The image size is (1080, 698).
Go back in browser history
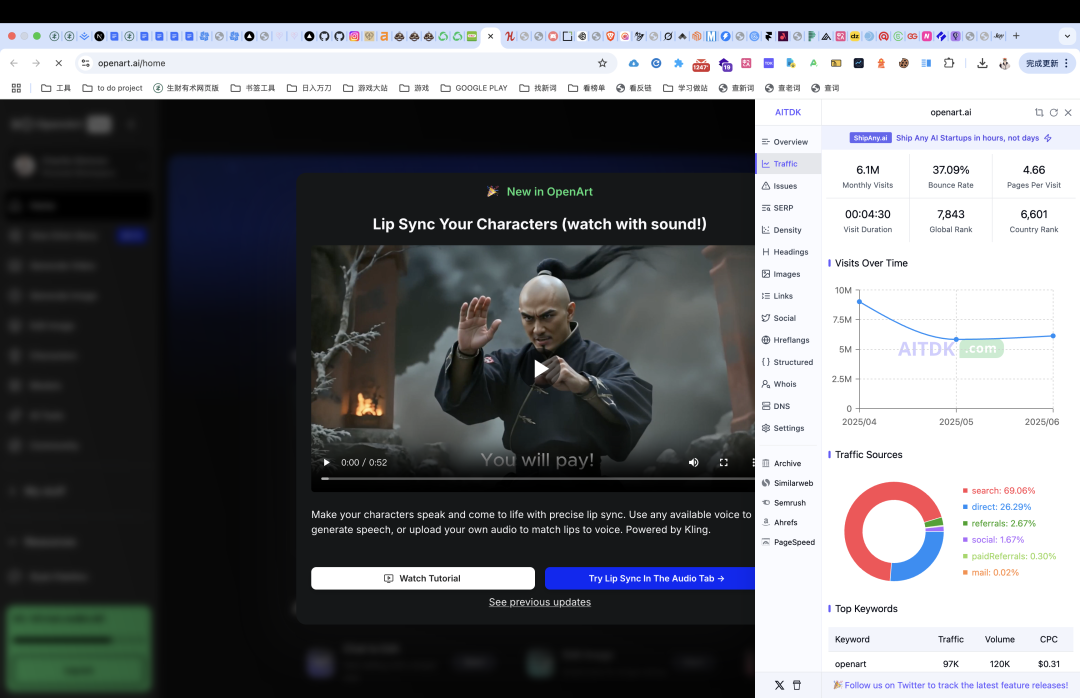tap(14, 63)
